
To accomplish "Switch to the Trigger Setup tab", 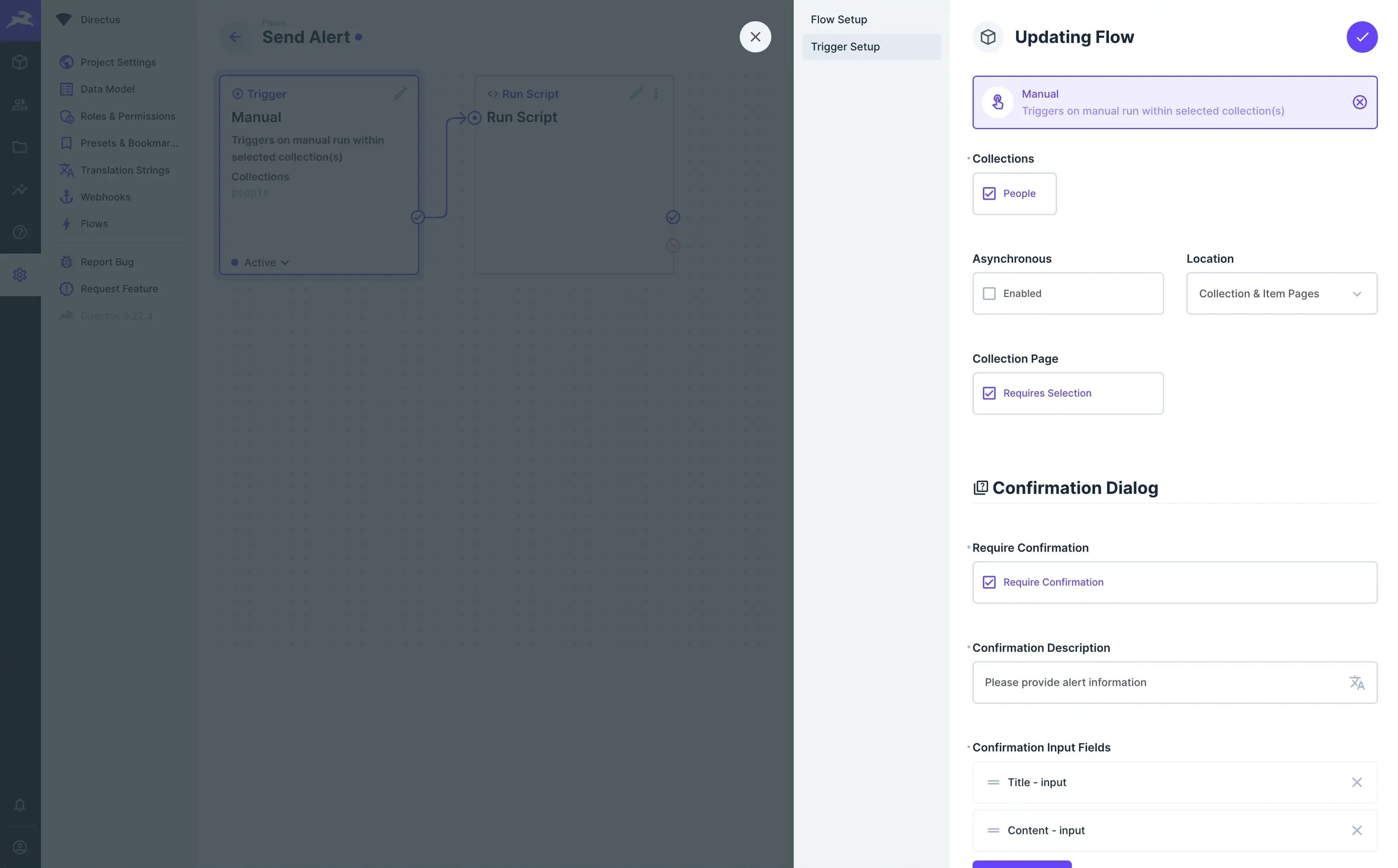I will pos(871,46).
